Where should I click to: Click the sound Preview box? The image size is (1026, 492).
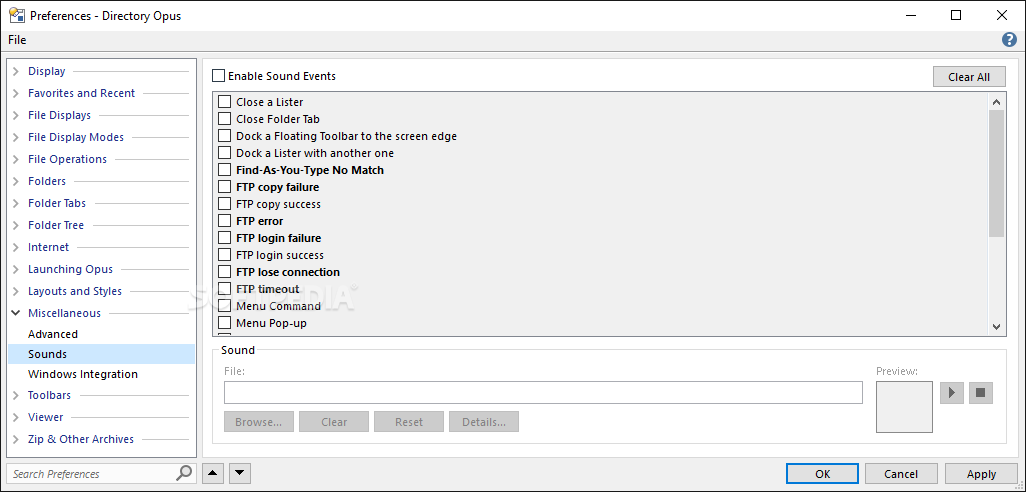904,407
